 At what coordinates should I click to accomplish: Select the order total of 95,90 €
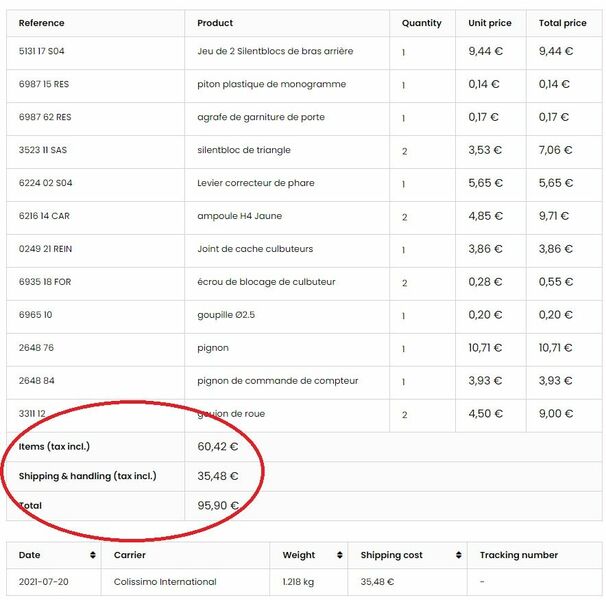point(218,505)
